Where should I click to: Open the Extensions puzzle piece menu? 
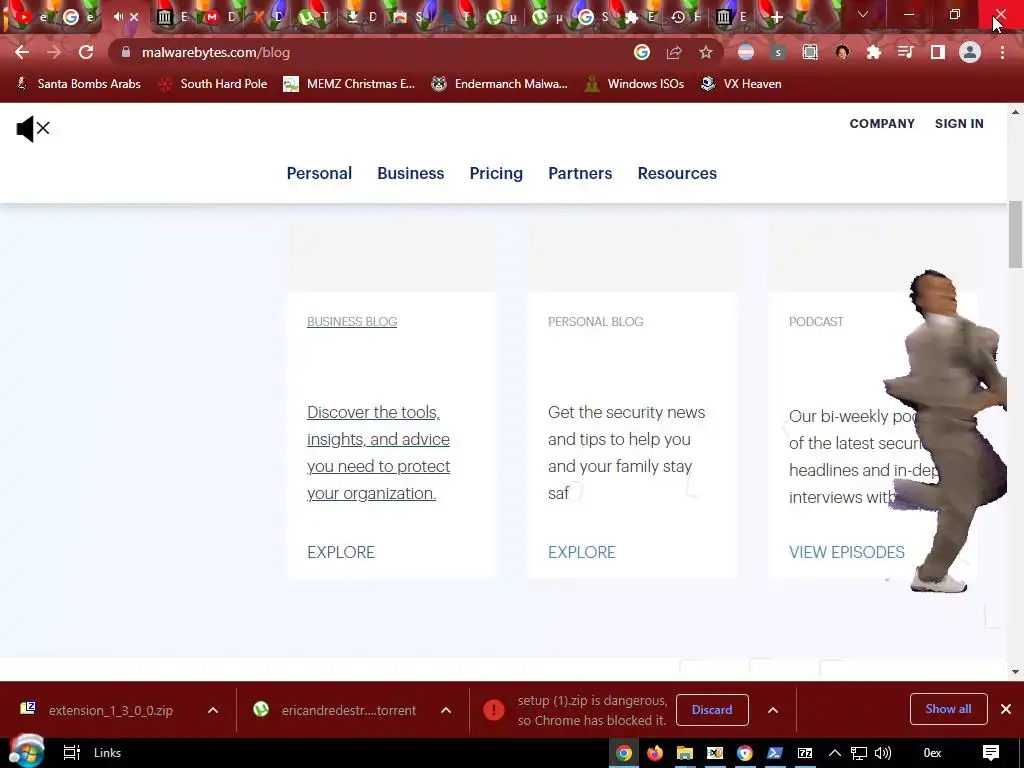click(874, 52)
